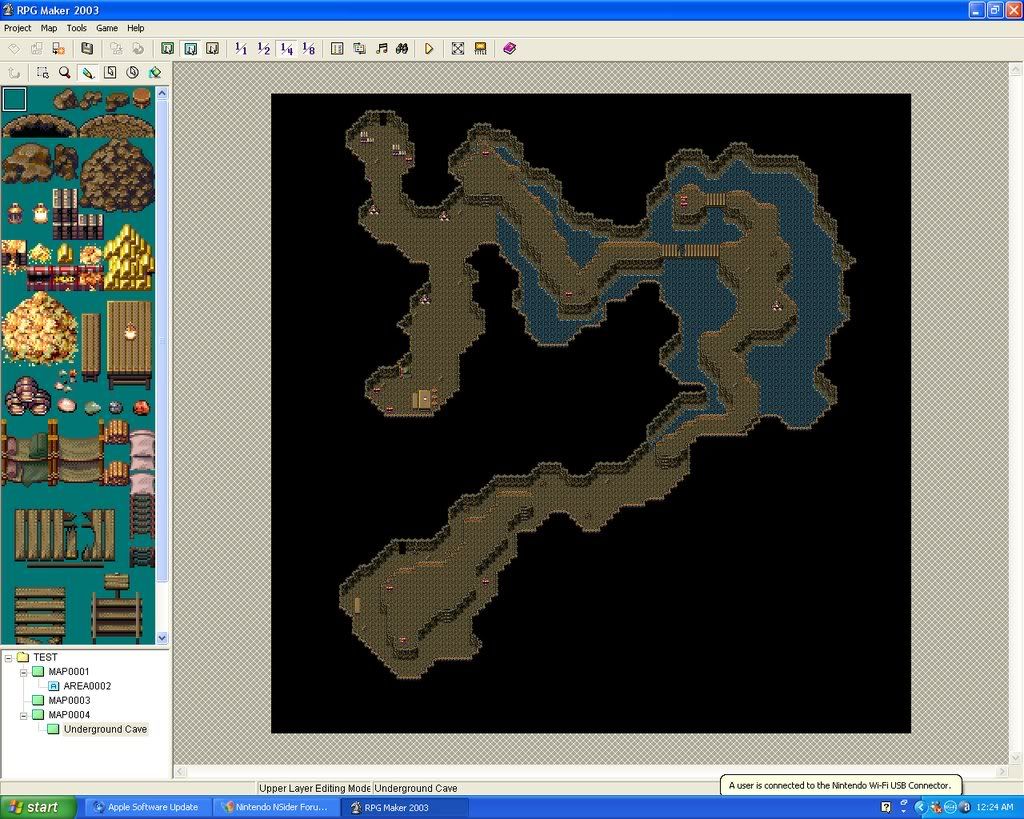The width and height of the screenshot is (1024, 819).
Task: Click the Save project floppy disk icon
Action: (x=87, y=48)
